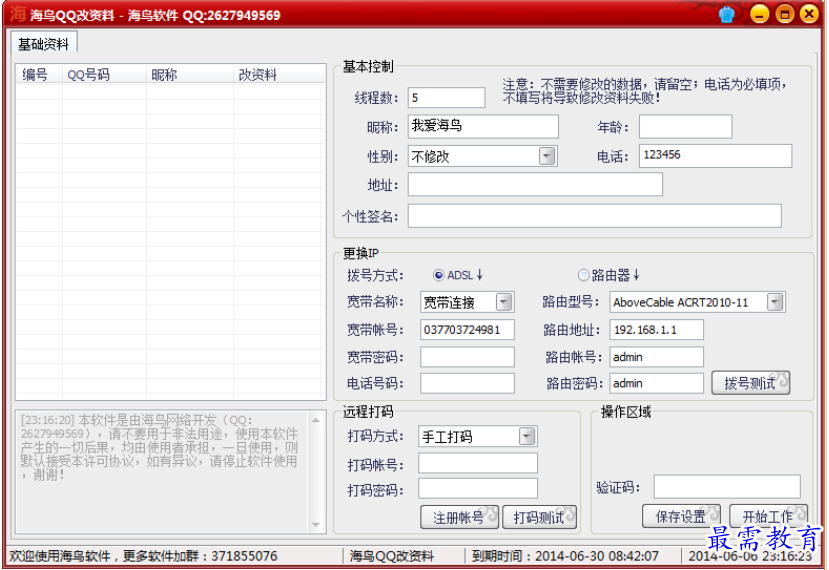Click the 路由帐号 admin field
This screenshot has width=829, height=570.
tap(657, 357)
